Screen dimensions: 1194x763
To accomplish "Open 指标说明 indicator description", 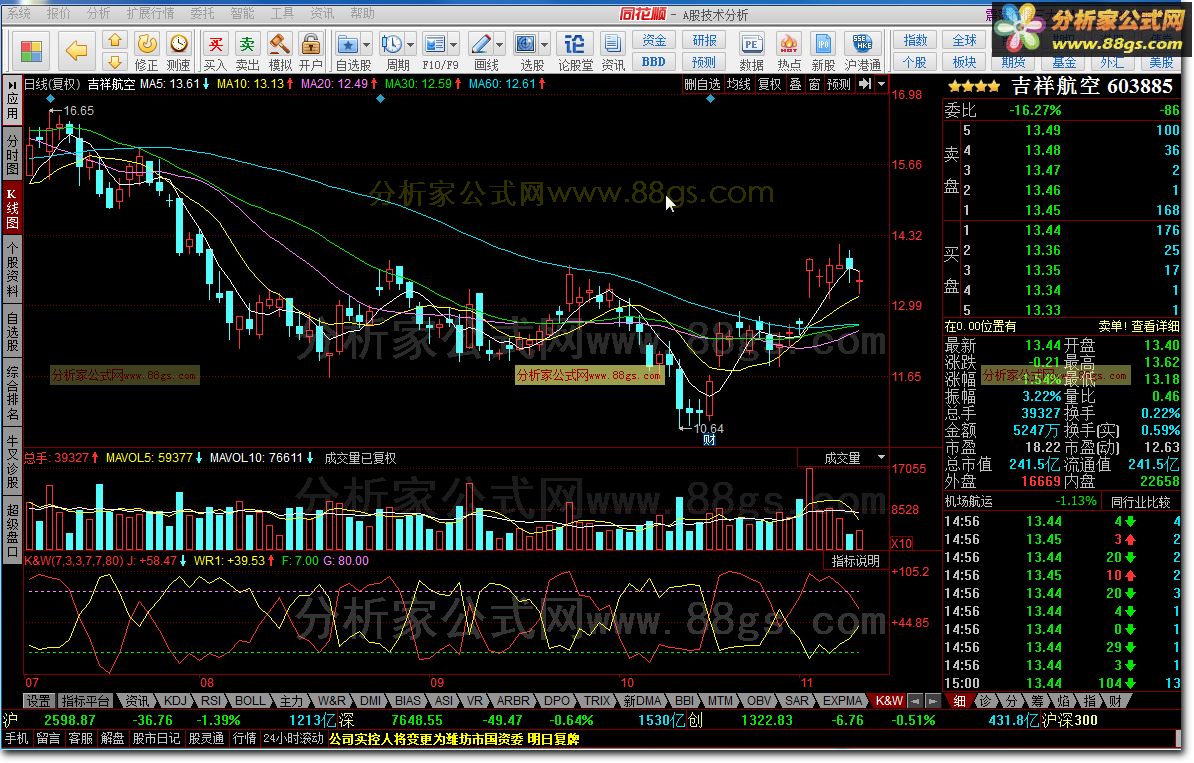I will pyautogui.click(x=855, y=560).
